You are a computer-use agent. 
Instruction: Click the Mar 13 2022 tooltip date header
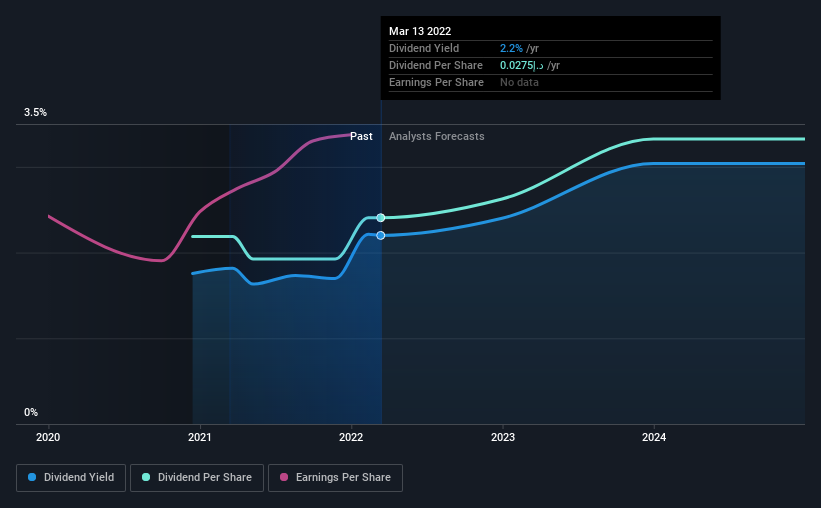tap(420, 31)
